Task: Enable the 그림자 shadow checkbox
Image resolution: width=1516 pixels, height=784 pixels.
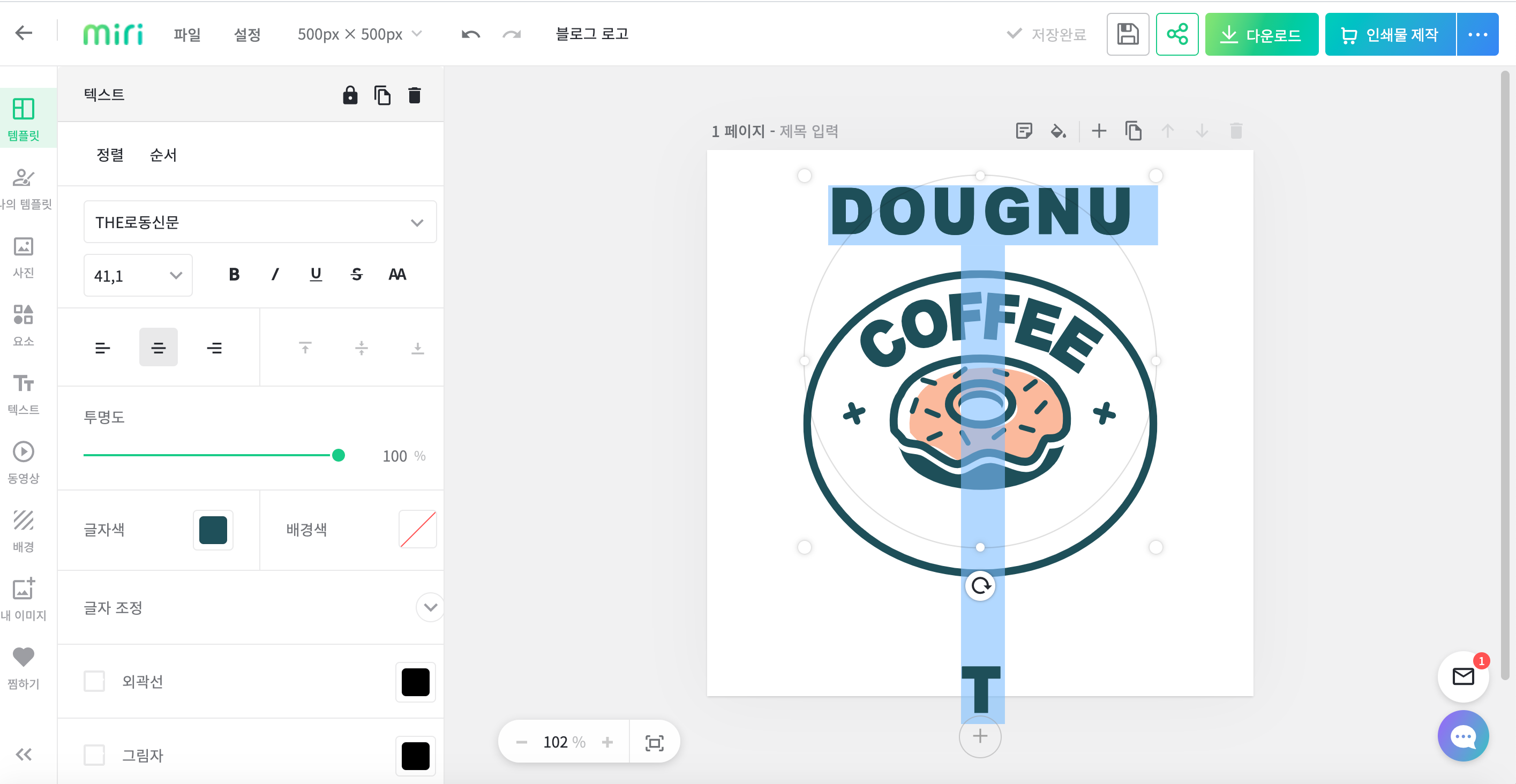Action: [94, 755]
